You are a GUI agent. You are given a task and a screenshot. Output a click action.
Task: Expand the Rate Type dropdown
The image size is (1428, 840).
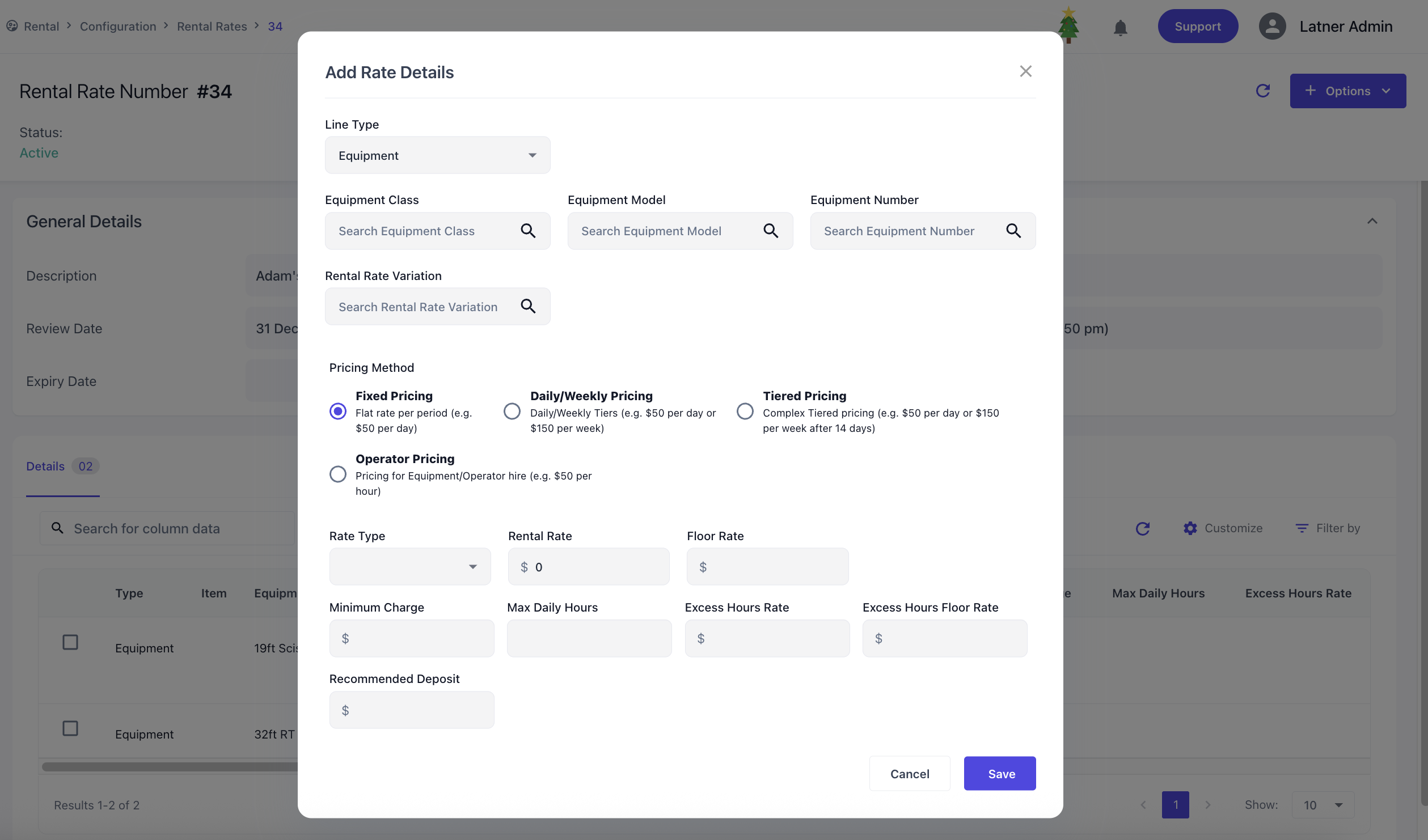tap(409, 567)
